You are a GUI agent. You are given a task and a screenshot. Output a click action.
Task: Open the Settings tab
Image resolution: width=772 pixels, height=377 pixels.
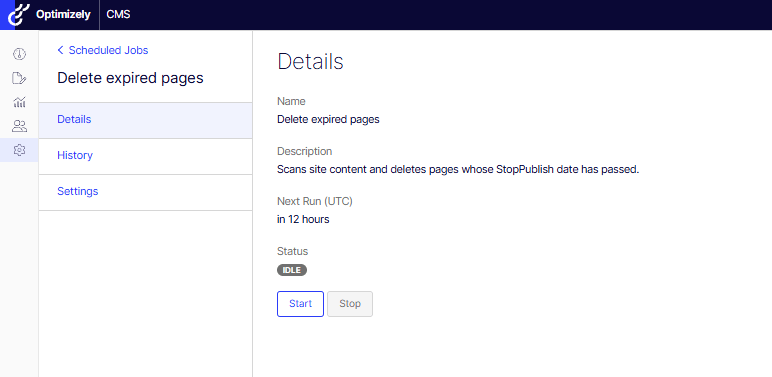pos(146,192)
